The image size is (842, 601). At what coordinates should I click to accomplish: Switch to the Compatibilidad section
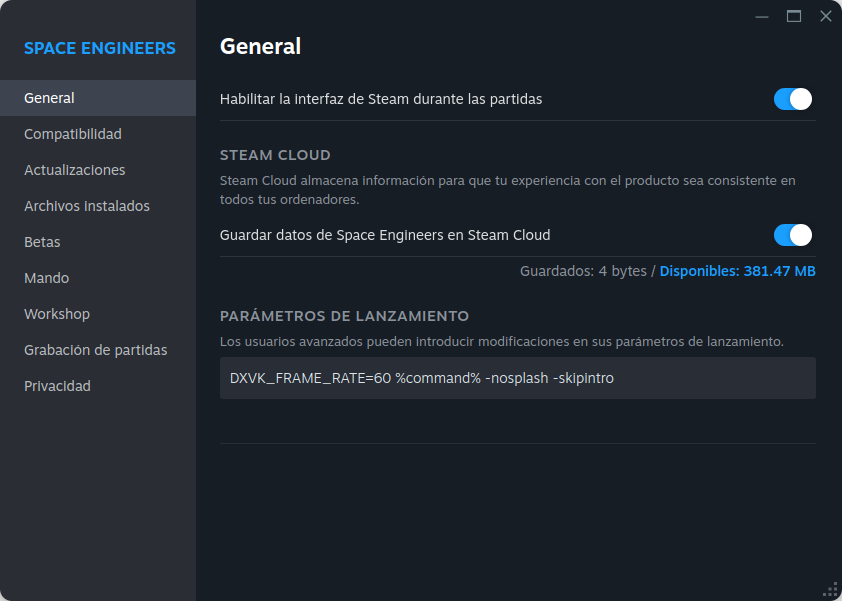click(98, 134)
